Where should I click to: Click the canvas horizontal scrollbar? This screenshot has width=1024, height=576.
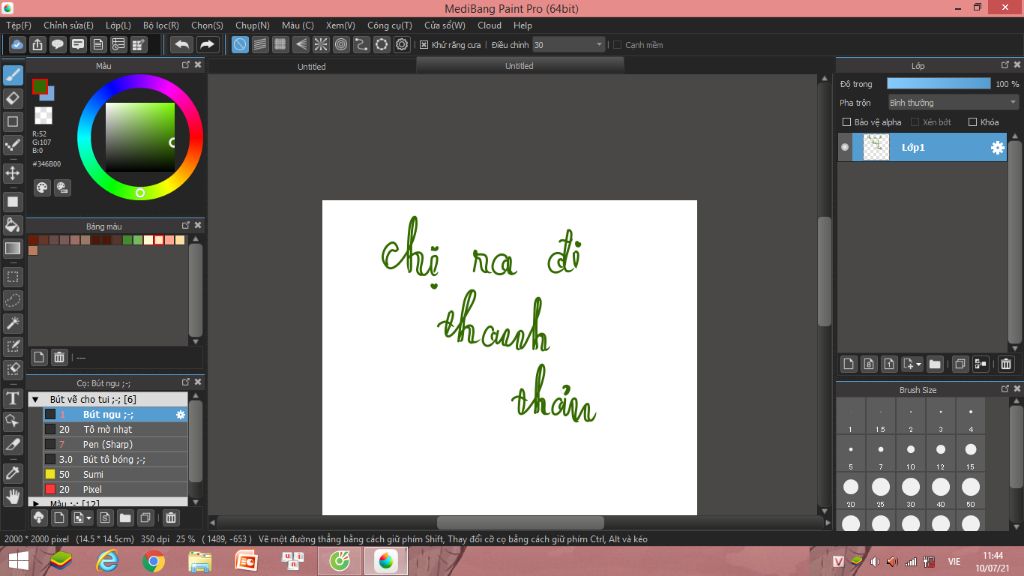pyautogui.click(x=520, y=522)
